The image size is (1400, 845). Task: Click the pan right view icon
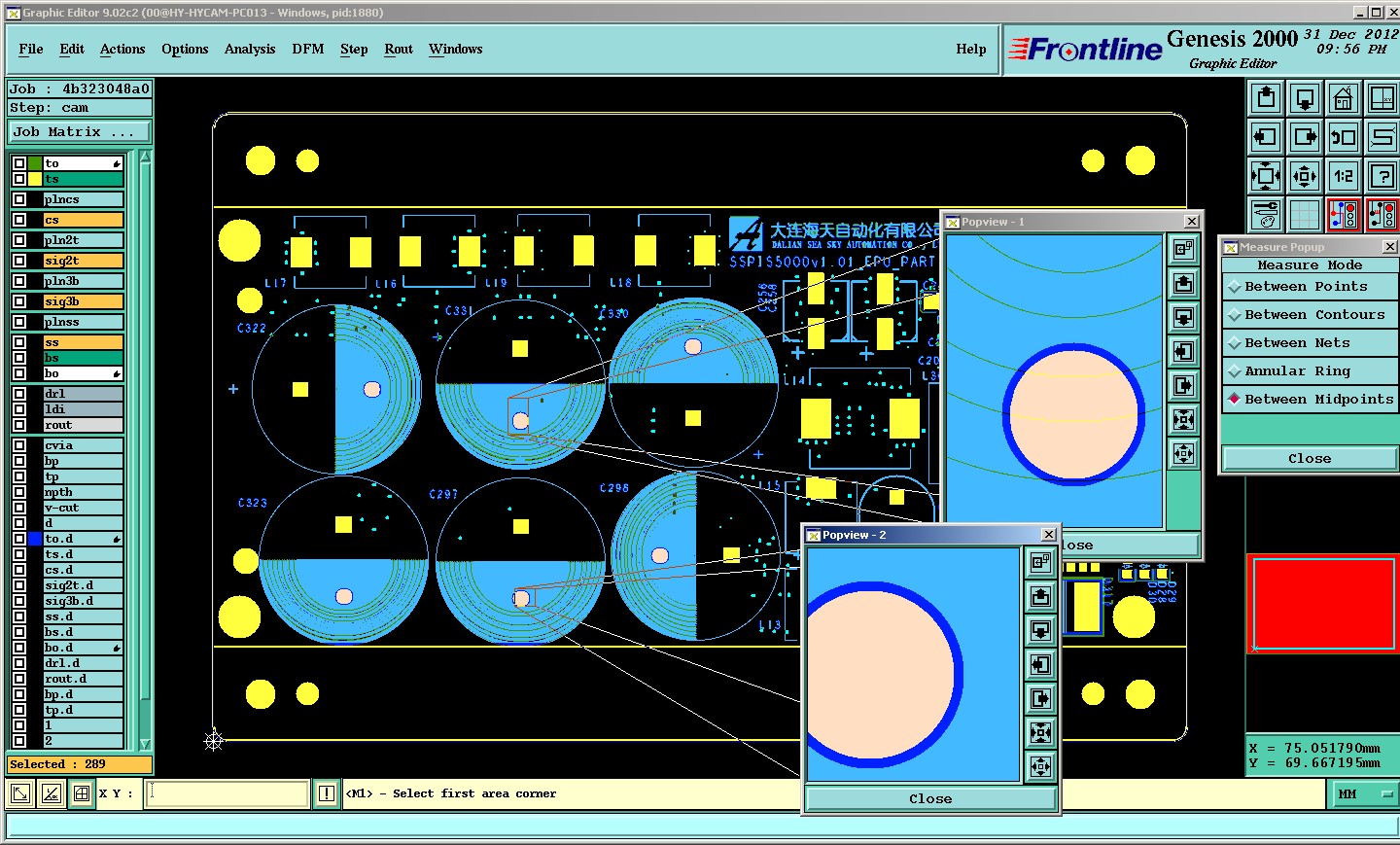(1305, 137)
